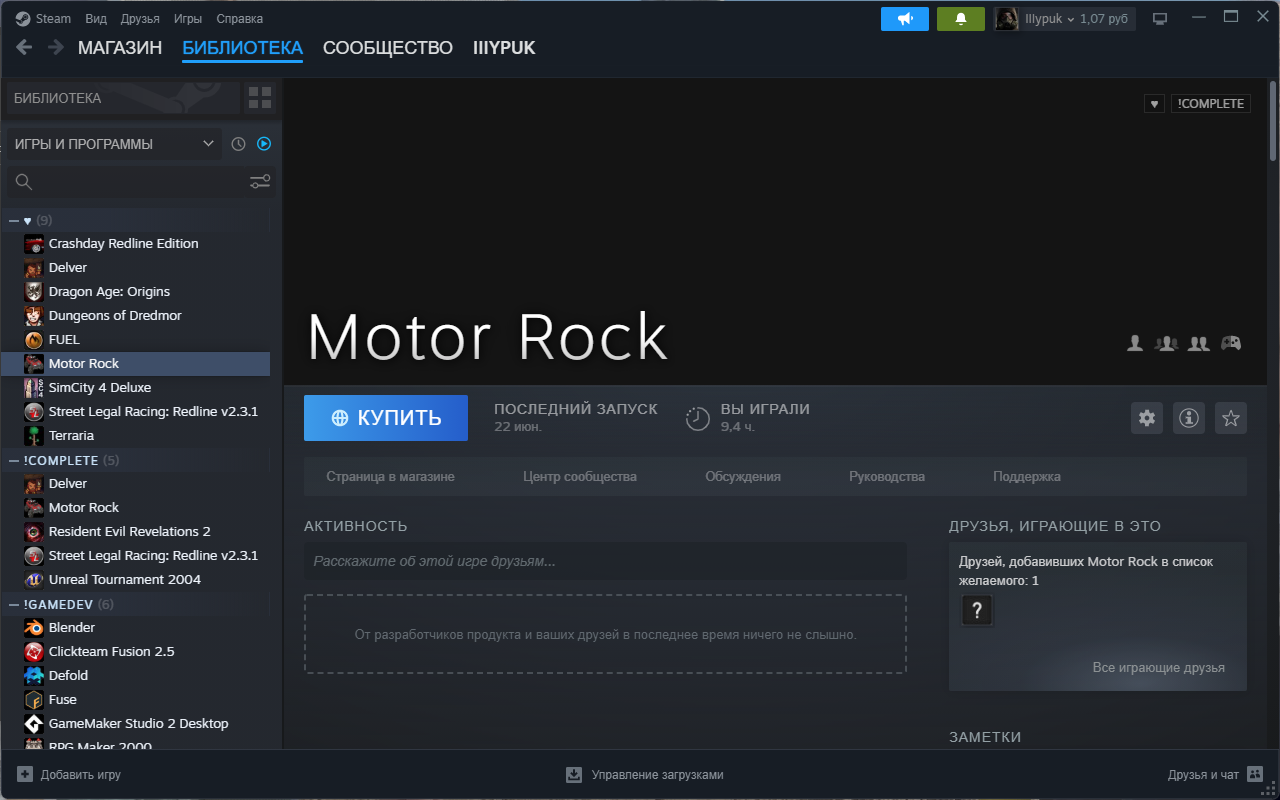1280x800 pixels.
Task: Open the Магазин tab
Action: (x=120, y=48)
